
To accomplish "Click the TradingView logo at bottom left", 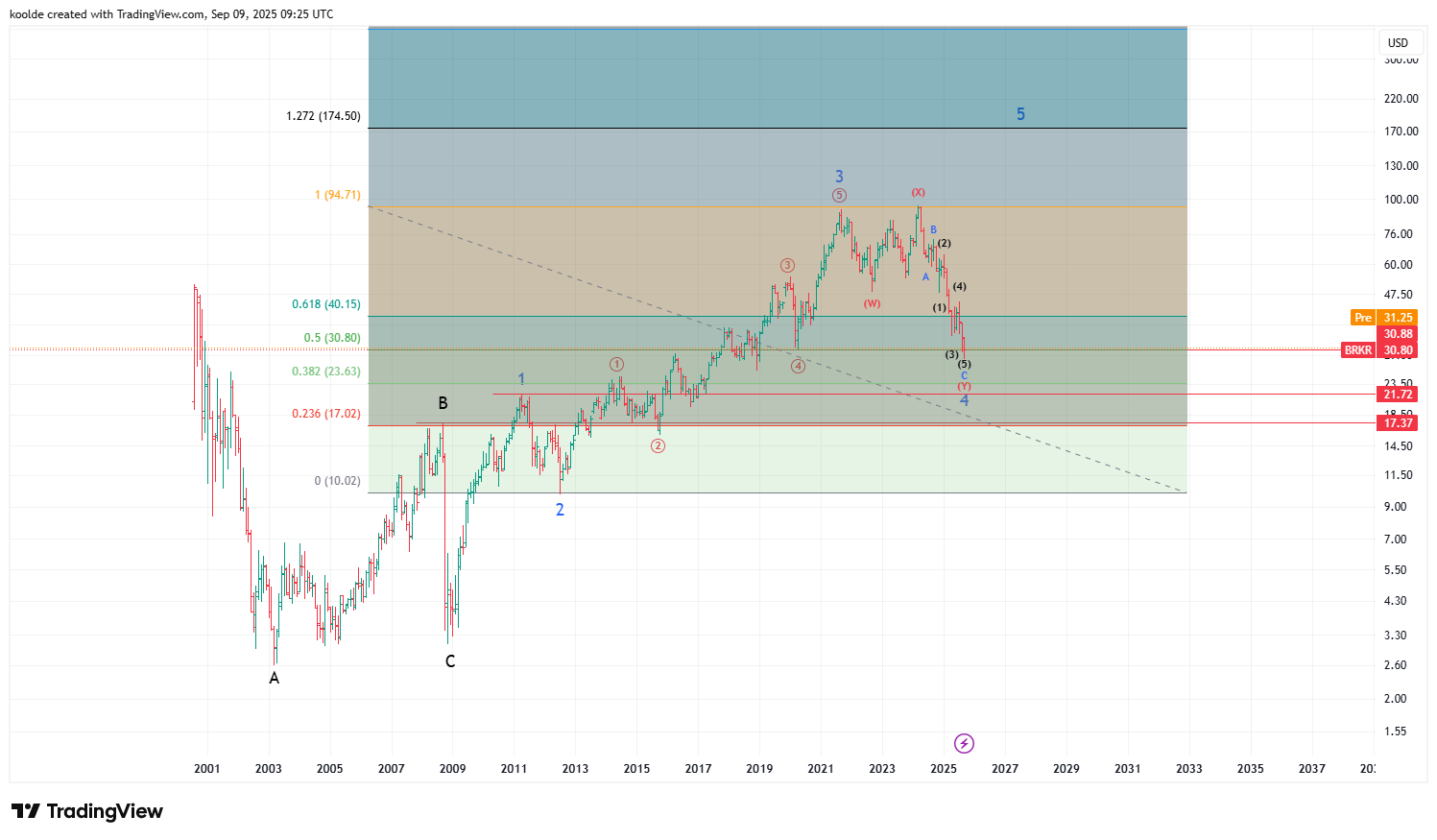I will (87, 811).
